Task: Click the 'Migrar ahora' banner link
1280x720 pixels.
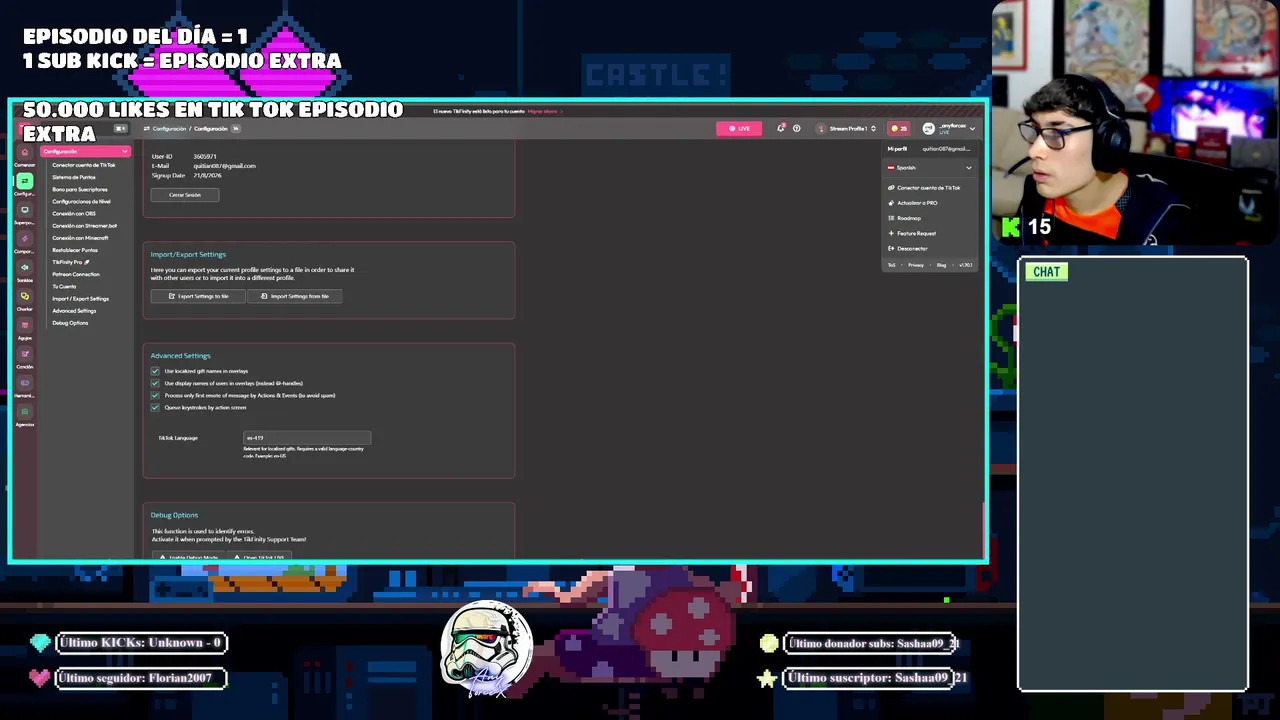Action: click(x=545, y=111)
